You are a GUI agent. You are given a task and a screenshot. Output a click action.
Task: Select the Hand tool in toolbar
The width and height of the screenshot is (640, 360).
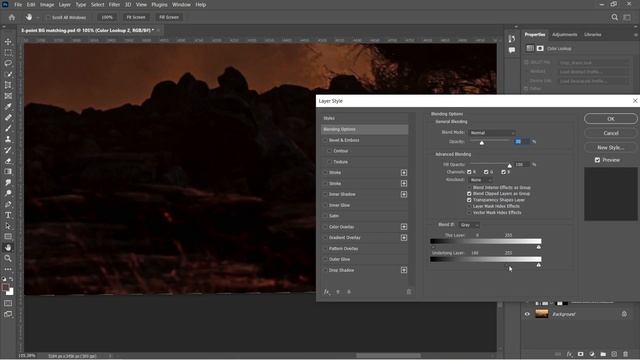8,247
